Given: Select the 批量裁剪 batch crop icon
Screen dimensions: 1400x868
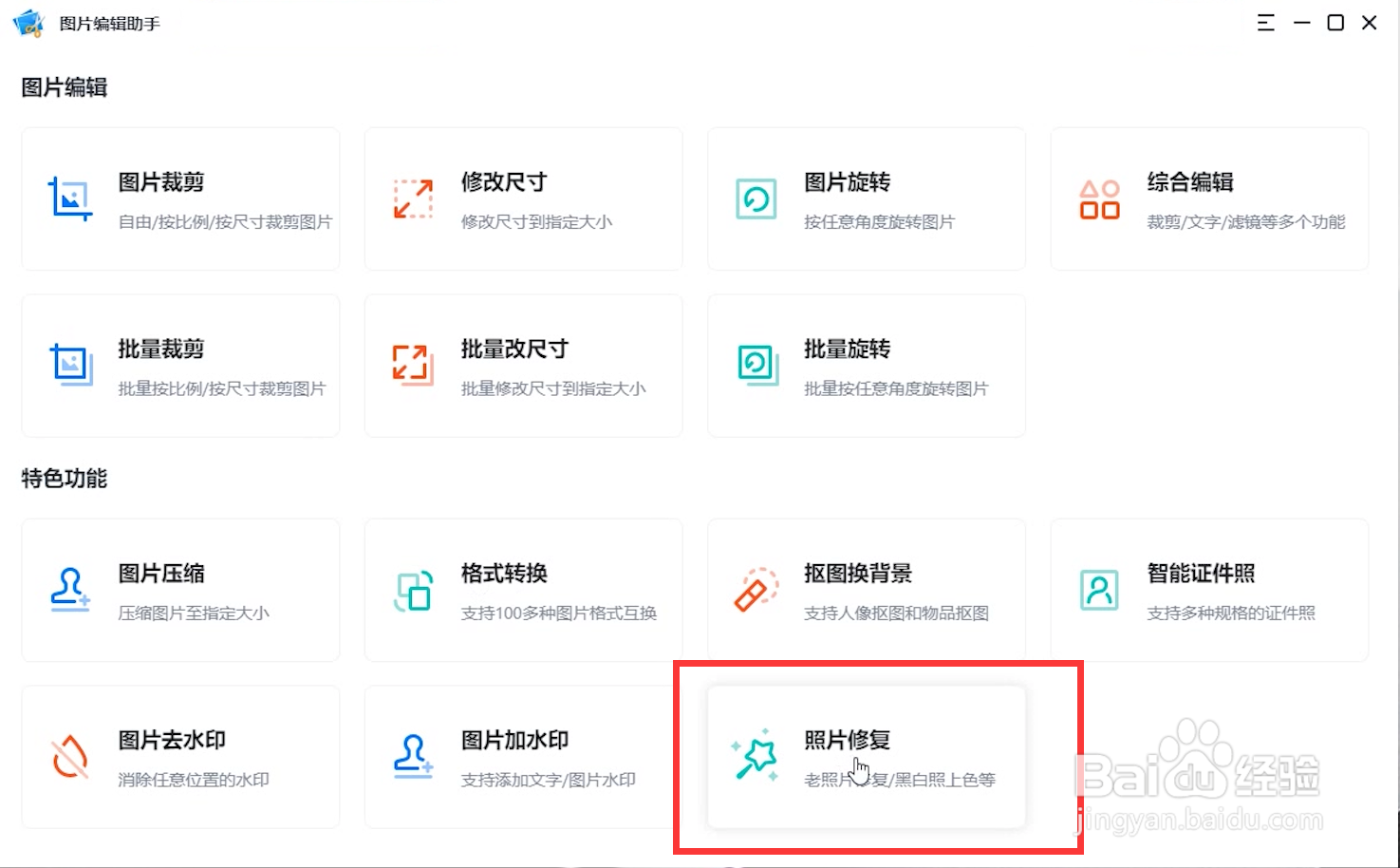Looking at the screenshot, I should [x=70, y=365].
